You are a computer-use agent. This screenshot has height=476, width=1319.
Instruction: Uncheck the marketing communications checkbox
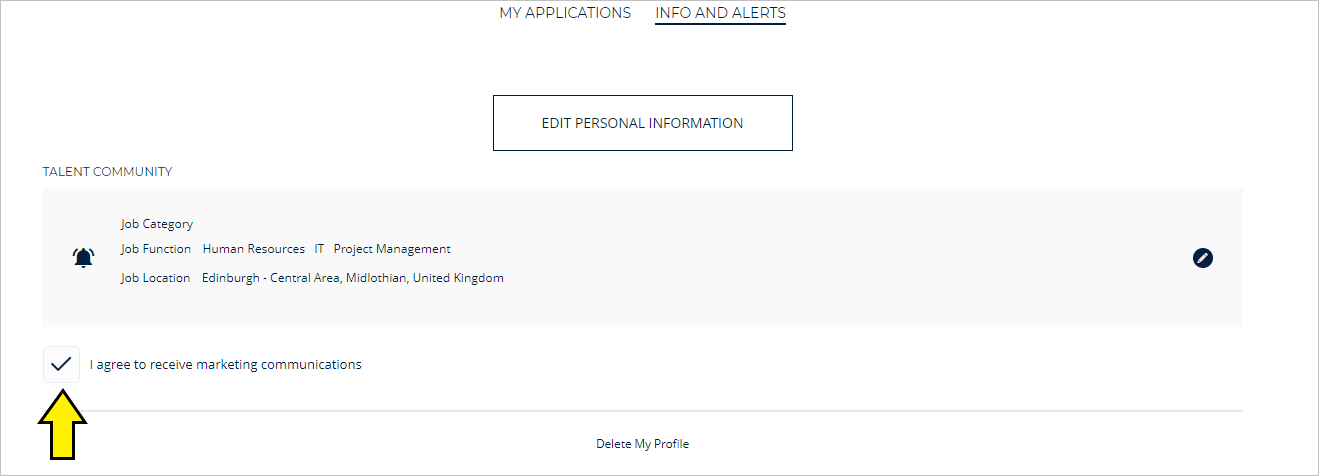61,364
